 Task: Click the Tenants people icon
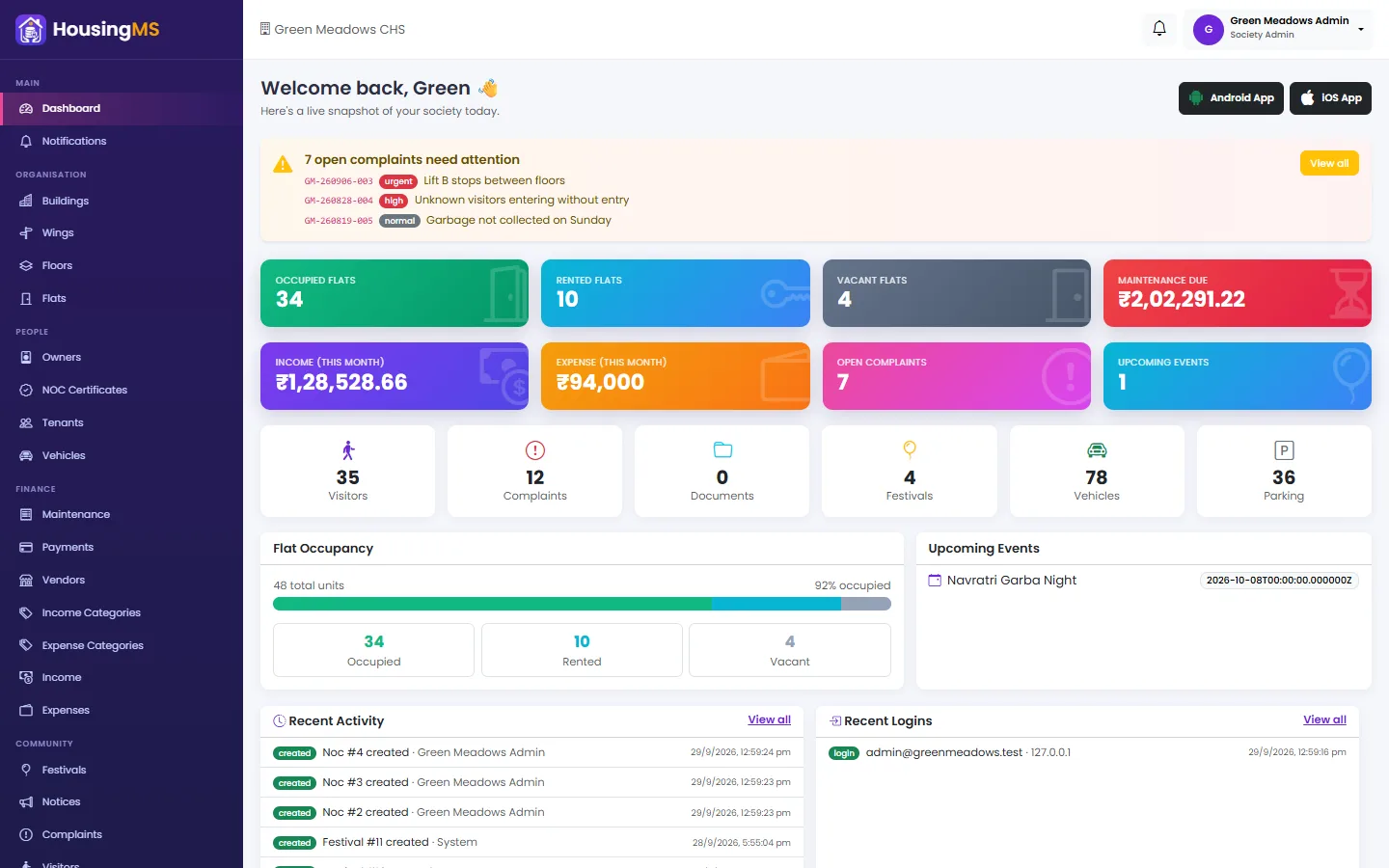(x=26, y=423)
